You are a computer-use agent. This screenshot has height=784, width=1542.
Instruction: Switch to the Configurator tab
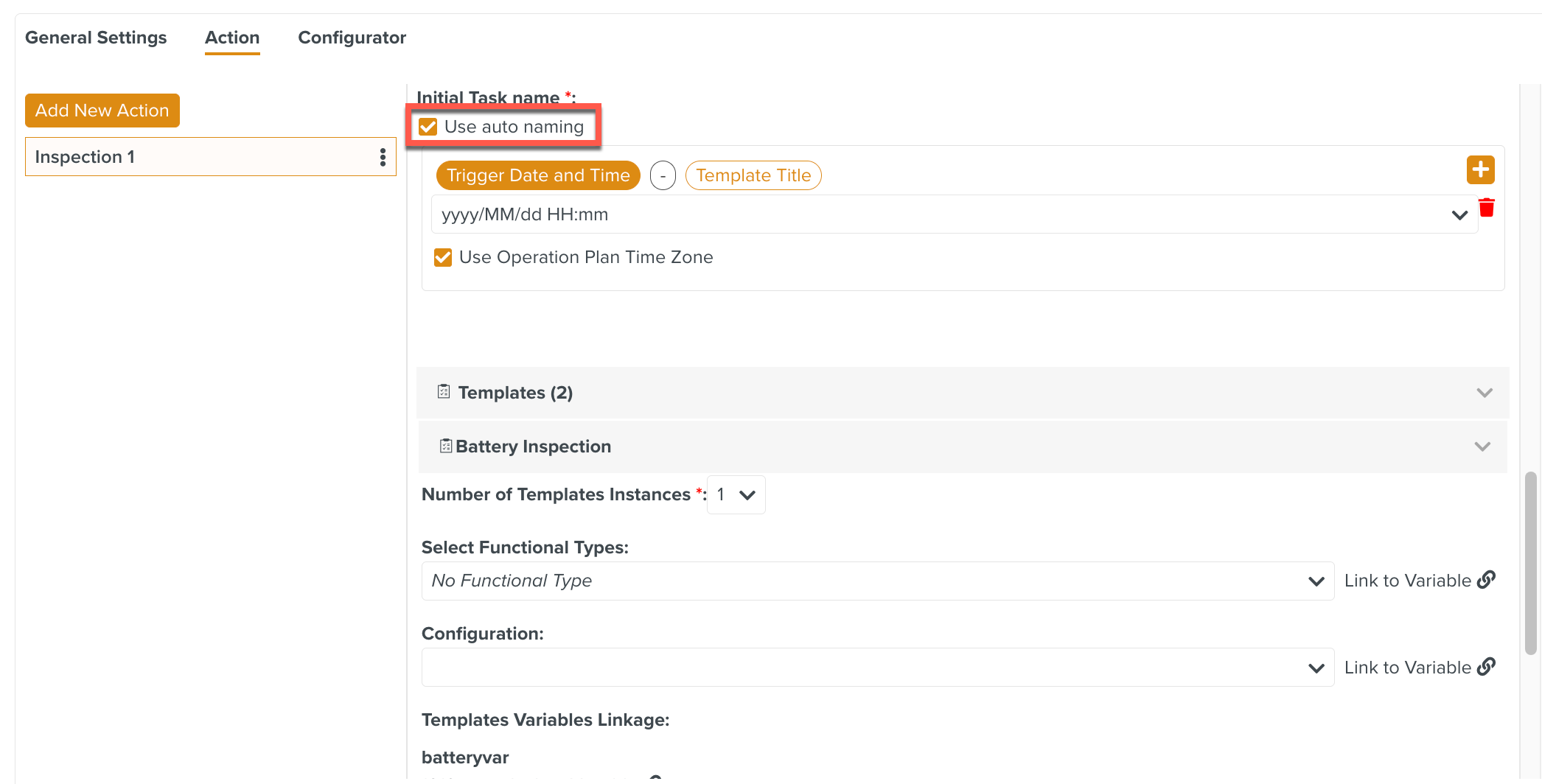coord(352,38)
